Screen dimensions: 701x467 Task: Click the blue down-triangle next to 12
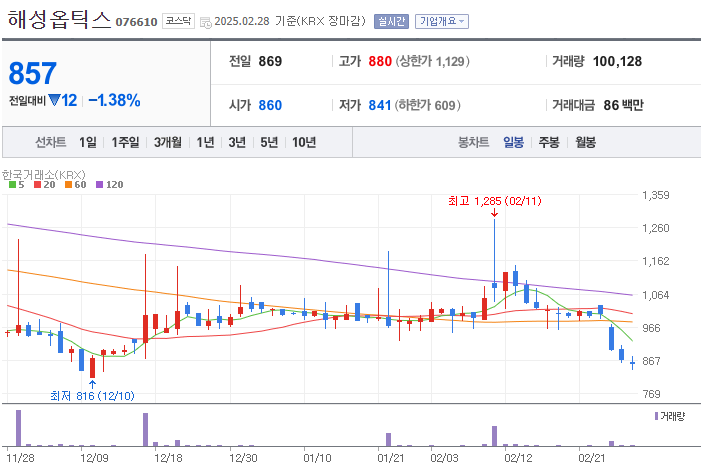pyautogui.click(x=55, y=100)
